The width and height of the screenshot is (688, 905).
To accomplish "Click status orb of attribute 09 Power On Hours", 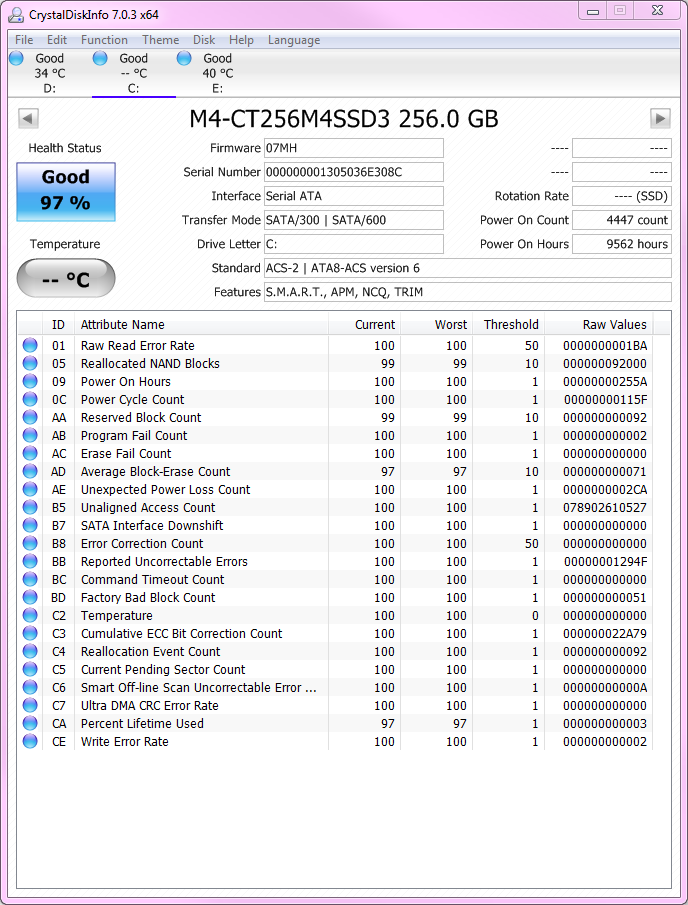I will [30, 381].
